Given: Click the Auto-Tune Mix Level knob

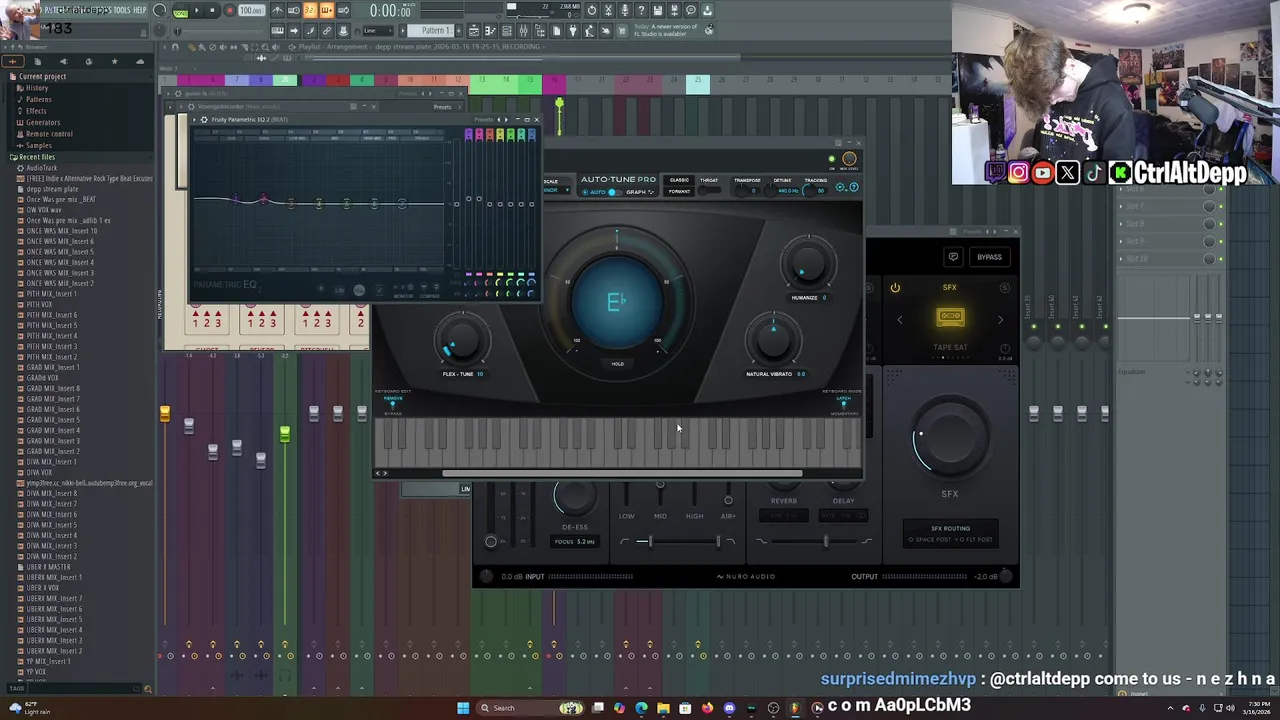Looking at the screenshot, I should point(849,158).
